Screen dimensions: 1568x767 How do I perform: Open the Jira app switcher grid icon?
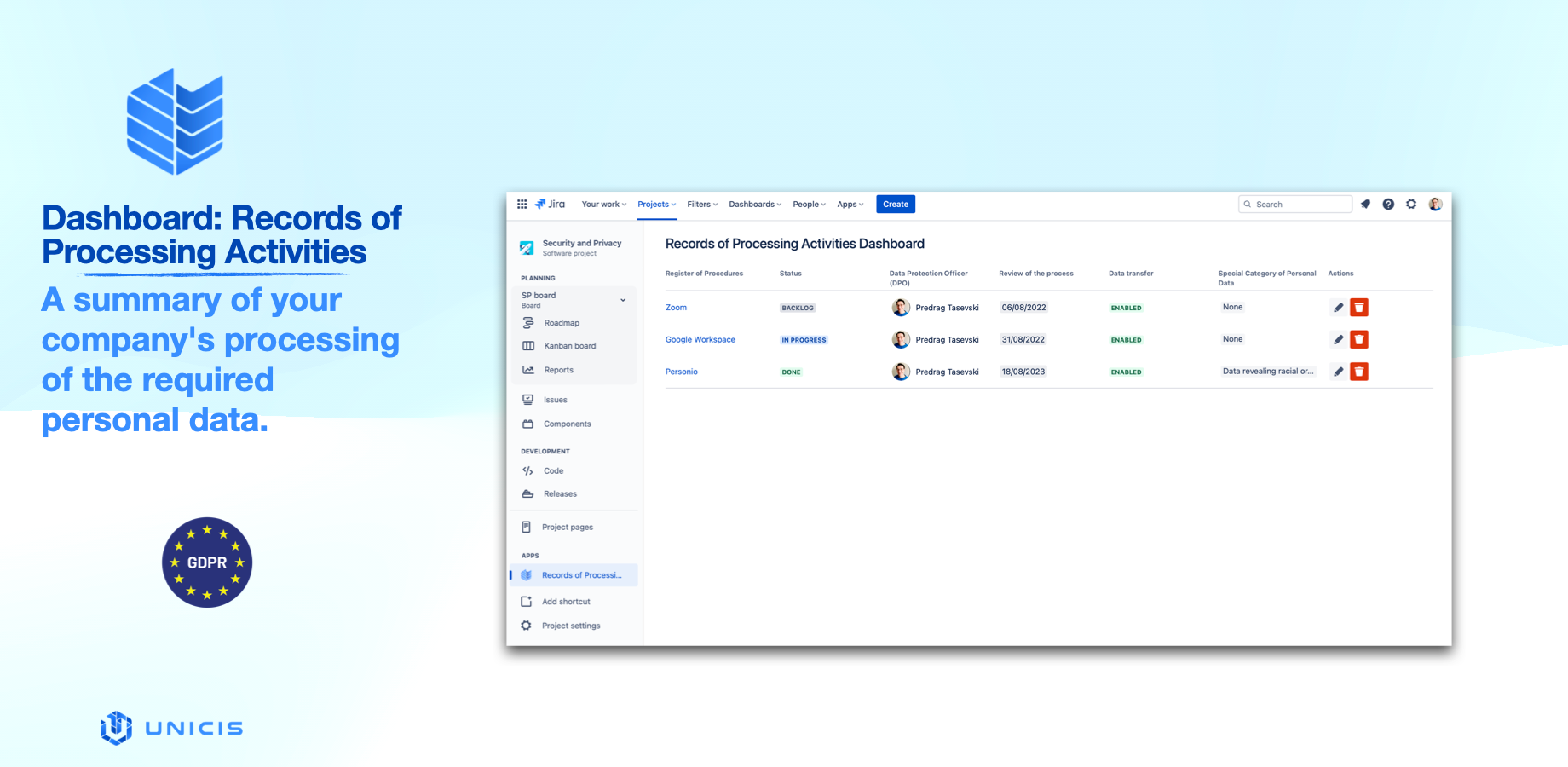(x=522, y=205)
